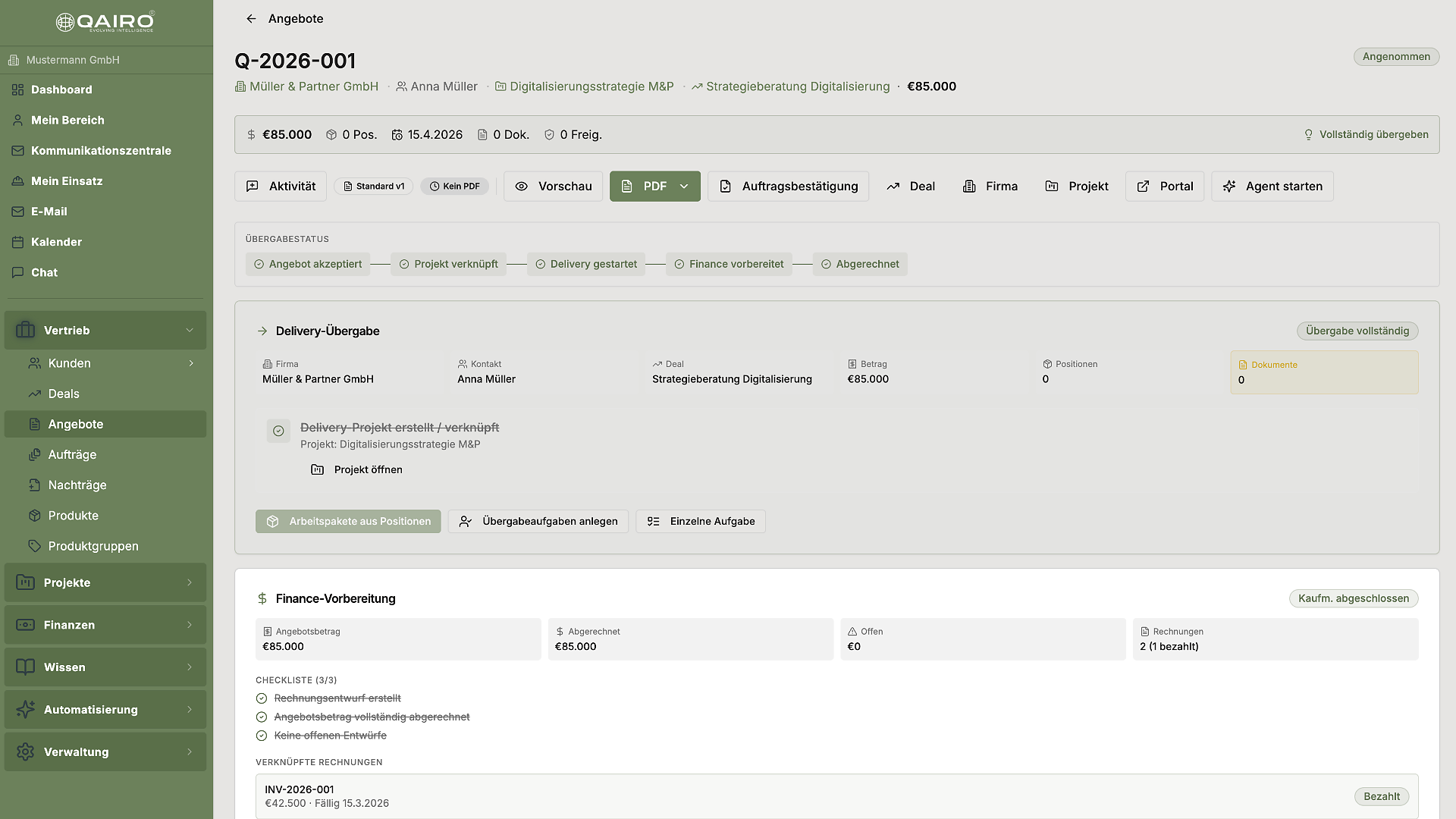1456x819 pixels.
Task: Click the Agent starten sparkle icon
Action: click(1230, 186)
